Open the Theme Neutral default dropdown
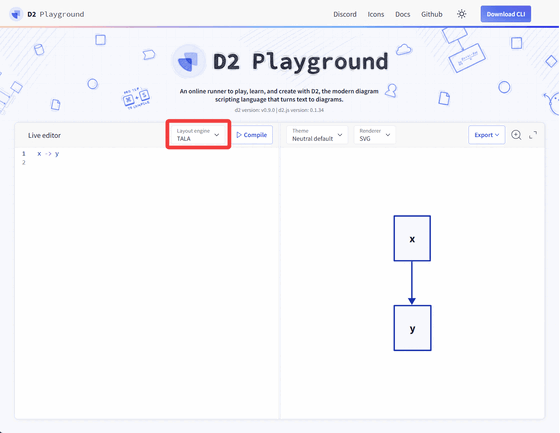The height and width of the screenshot is (433, 560). coord(317,135)
